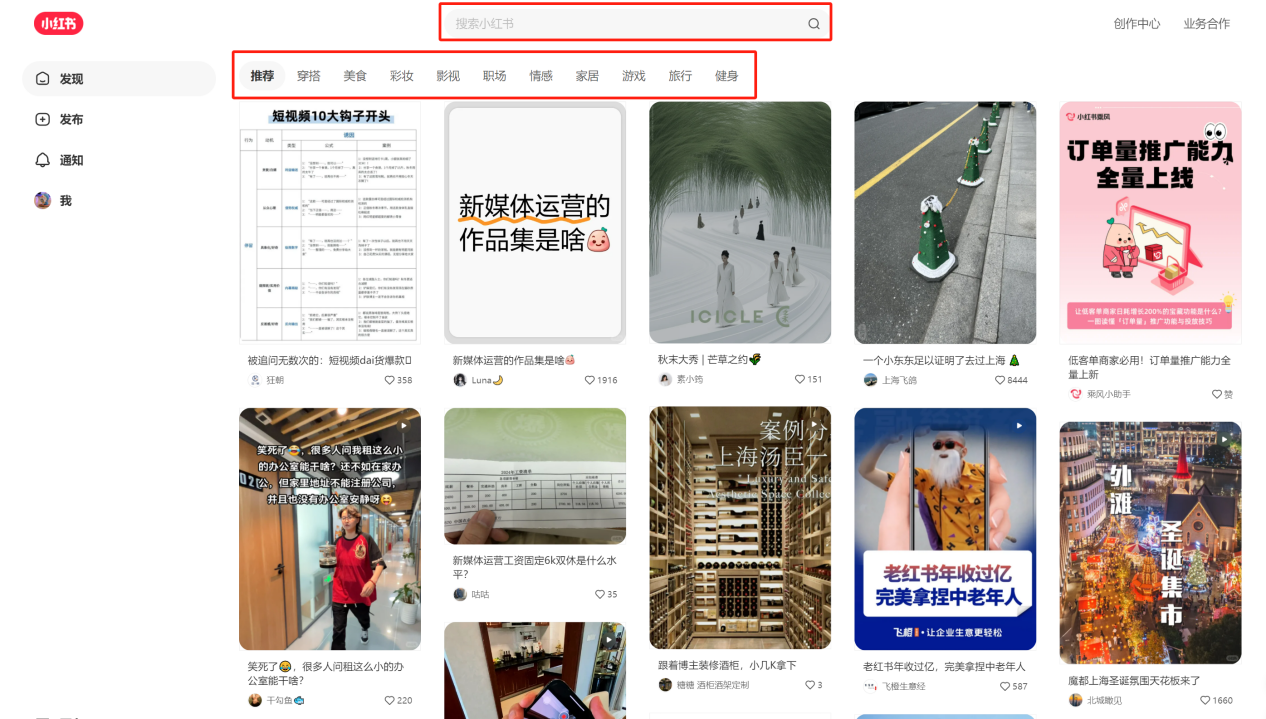
Task: Like the post by 北城嫩见 (1660 heart)
Action: (1205, 700)
